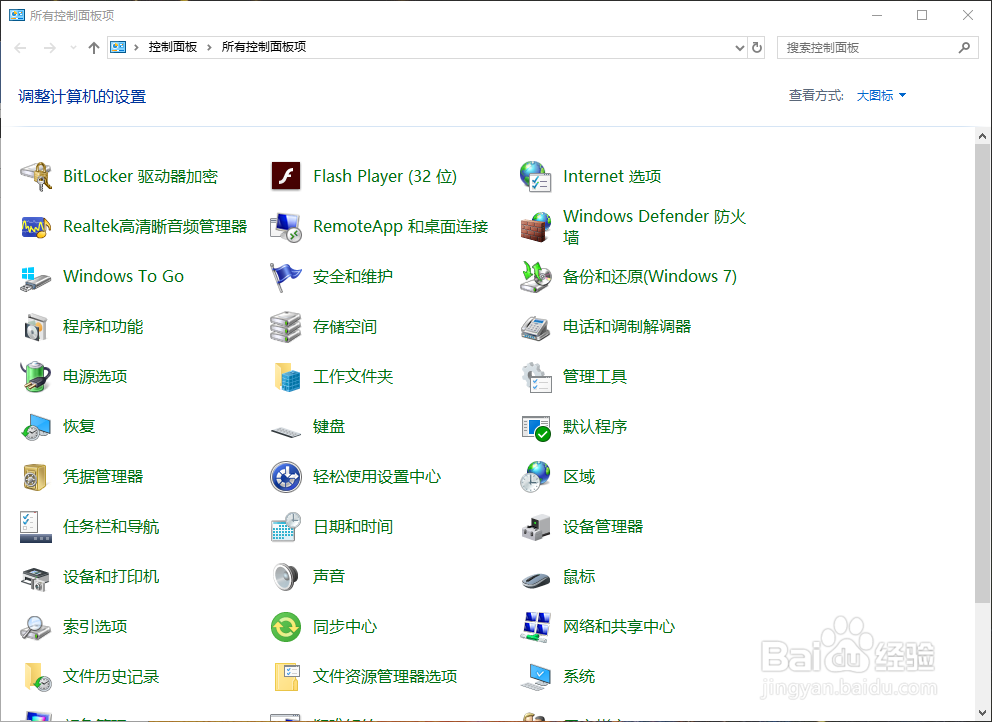Screen dimensions: 992x722
Task: Click the Forward navigation arrow
Action: [x=49, y=47]
